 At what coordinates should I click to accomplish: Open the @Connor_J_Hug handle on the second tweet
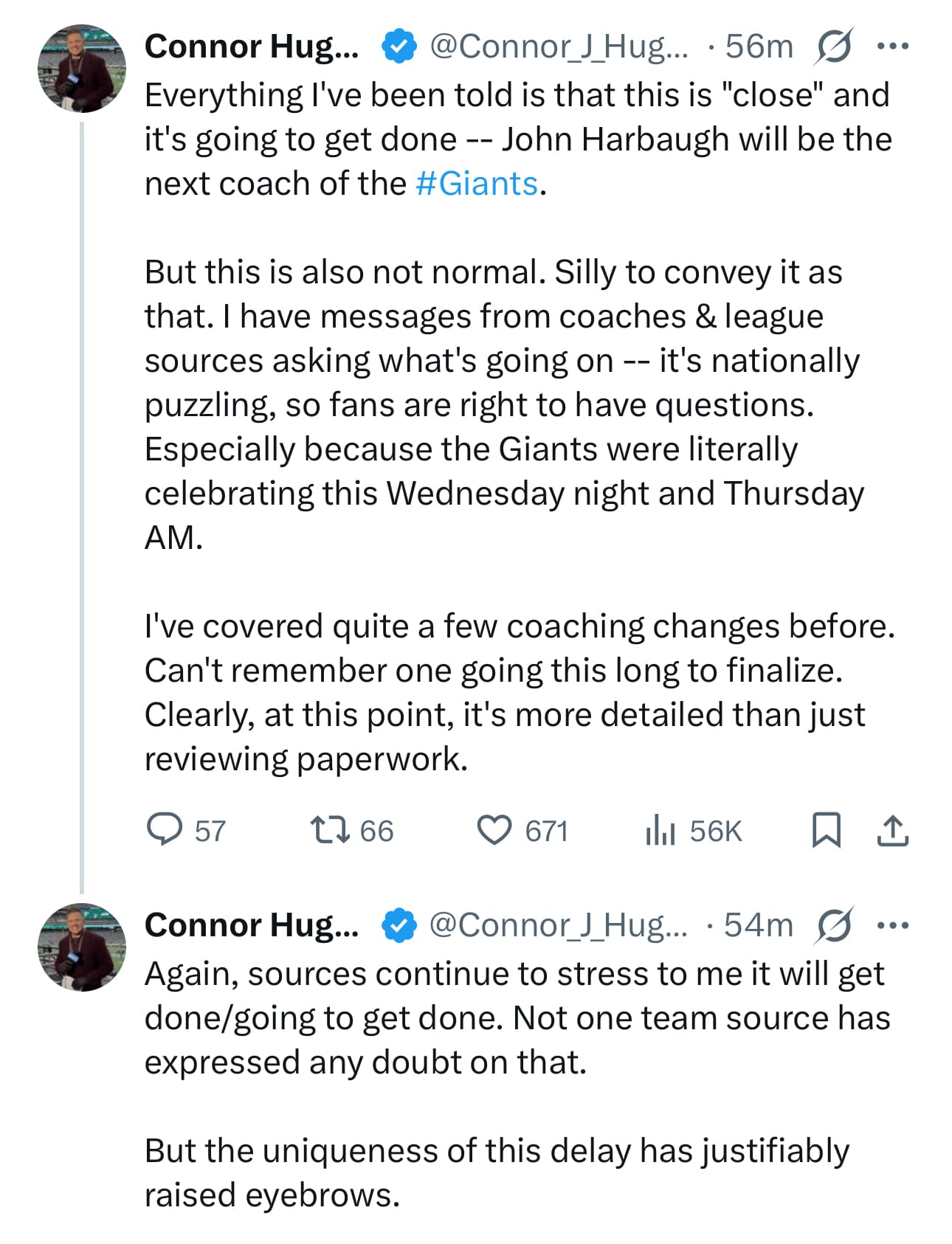(x=558, y=925)
